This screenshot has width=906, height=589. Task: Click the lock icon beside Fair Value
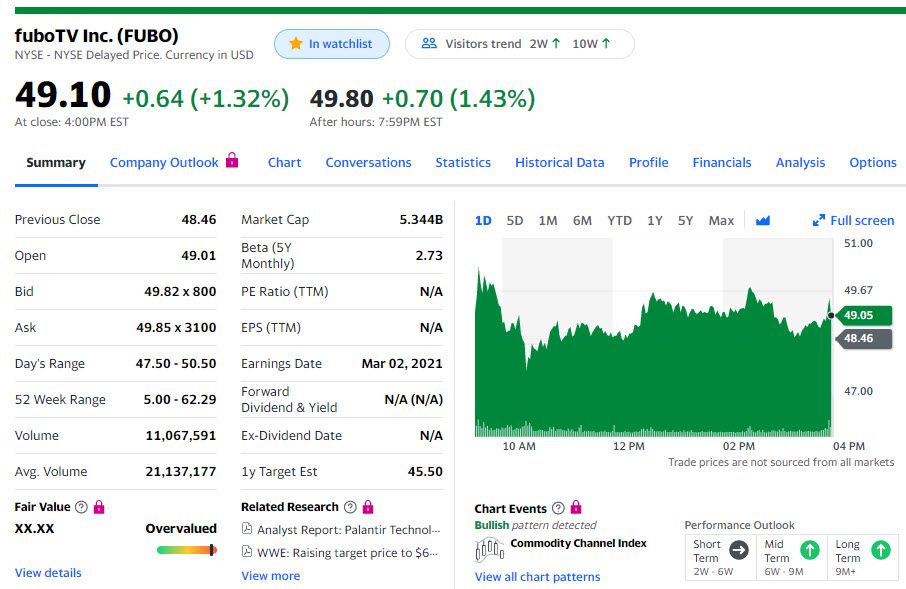click(x=99, y=507)
